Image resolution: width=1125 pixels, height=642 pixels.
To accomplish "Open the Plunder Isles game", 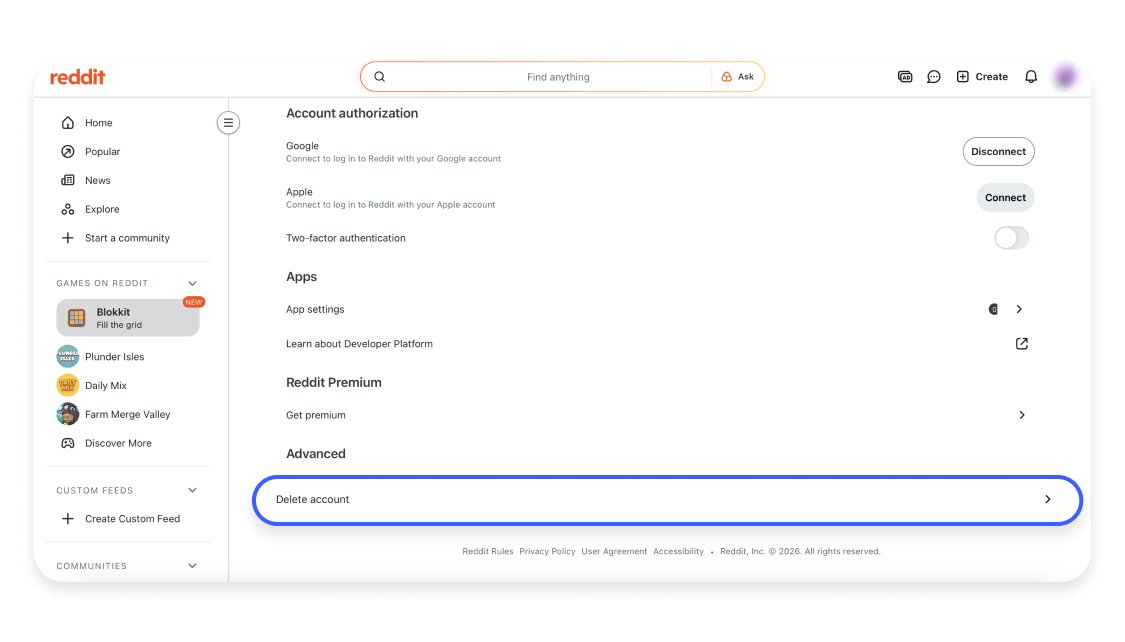I will click(x=67, y=356).
